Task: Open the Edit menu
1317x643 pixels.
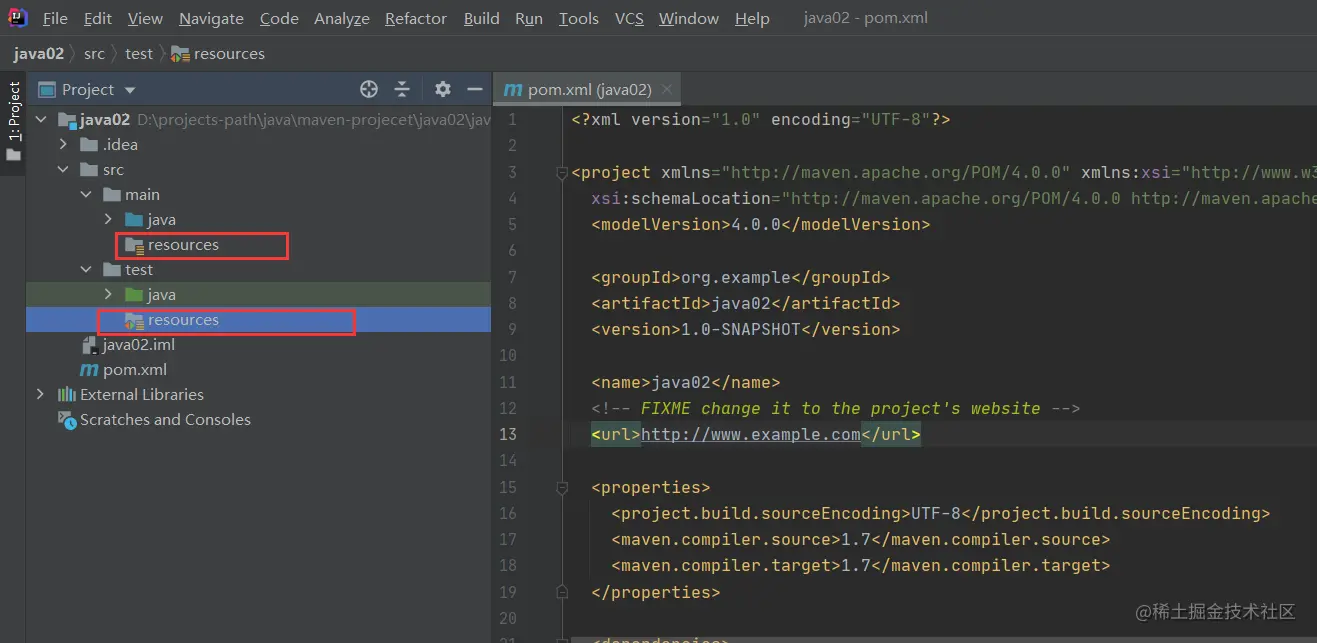Action: (x=98, y=18)
